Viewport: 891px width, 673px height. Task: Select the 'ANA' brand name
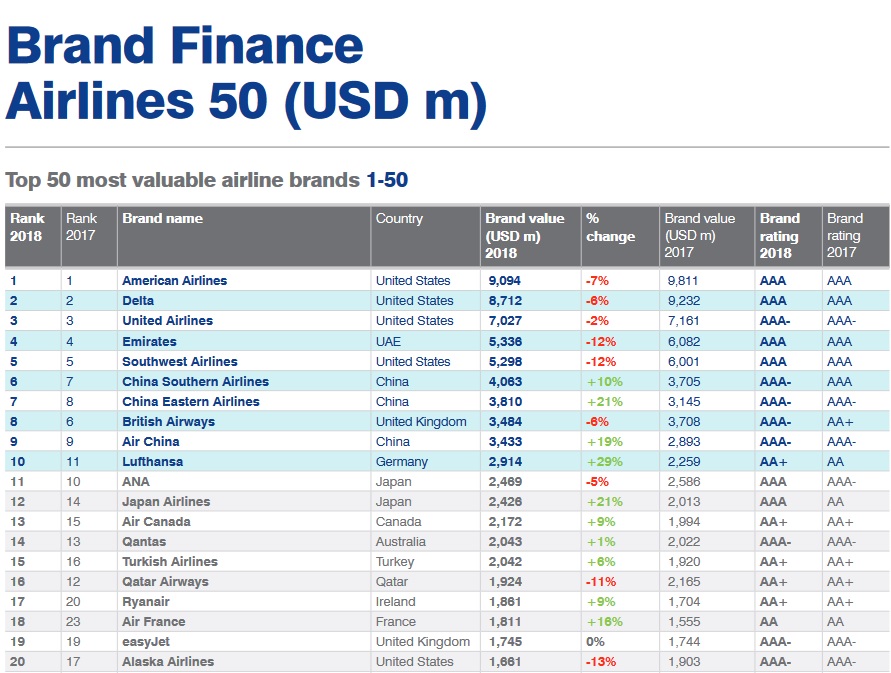[x=136, y=481]
